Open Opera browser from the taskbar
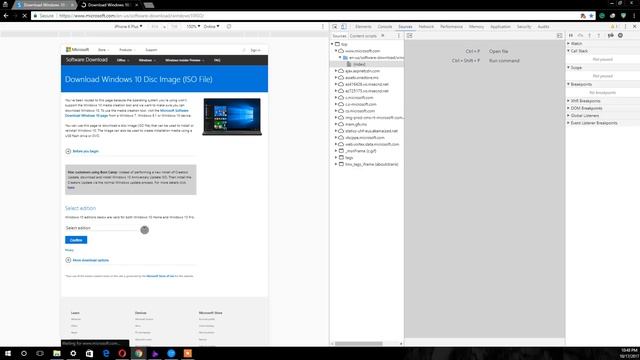Viewport: 640px width, 360px height. (x=122, y=353)
